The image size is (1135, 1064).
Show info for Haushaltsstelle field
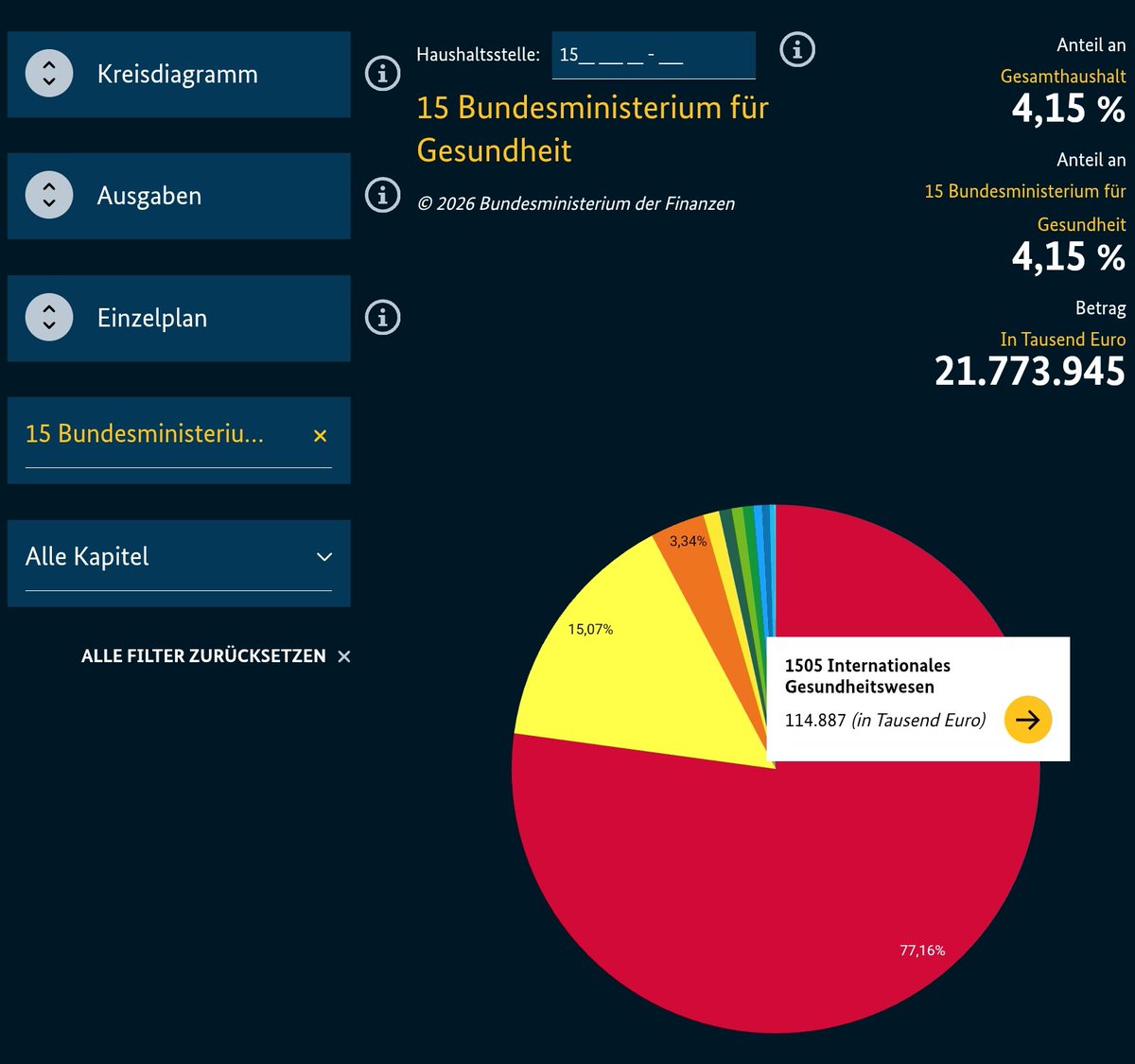click(x=797, y=49)
